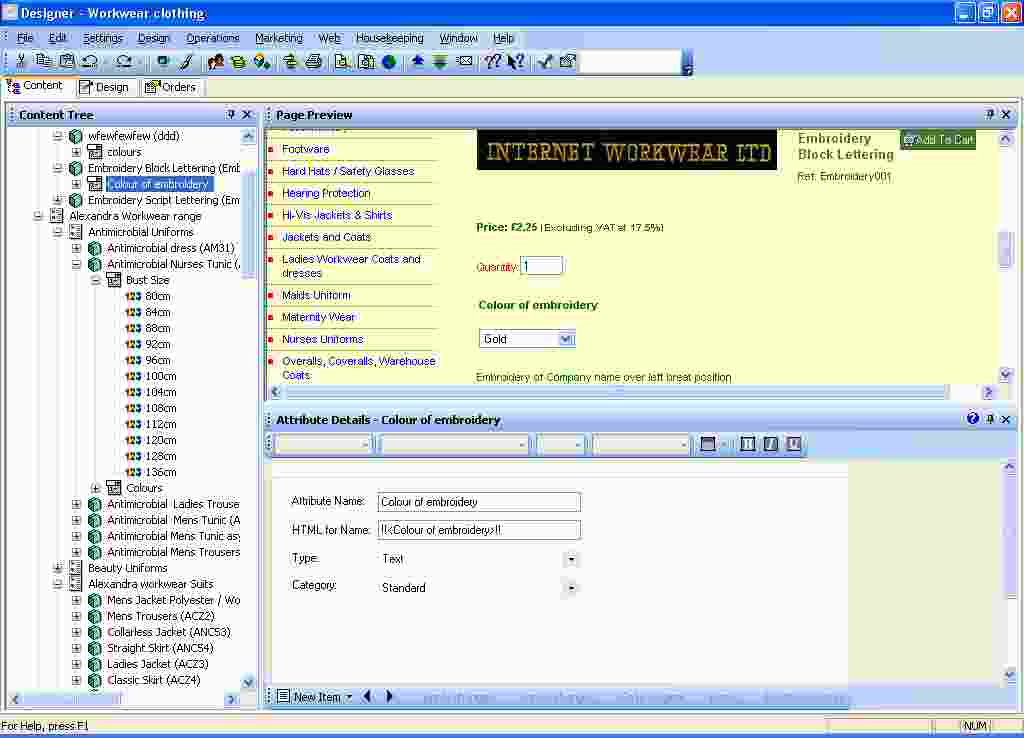Toggle the Bold formatting button
Screen dimensions: 1024x738
pos(748,445)
